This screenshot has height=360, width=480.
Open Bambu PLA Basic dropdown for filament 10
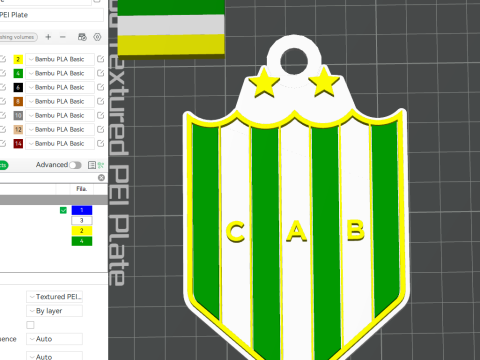pyautogui.click(x=60, y=115)
